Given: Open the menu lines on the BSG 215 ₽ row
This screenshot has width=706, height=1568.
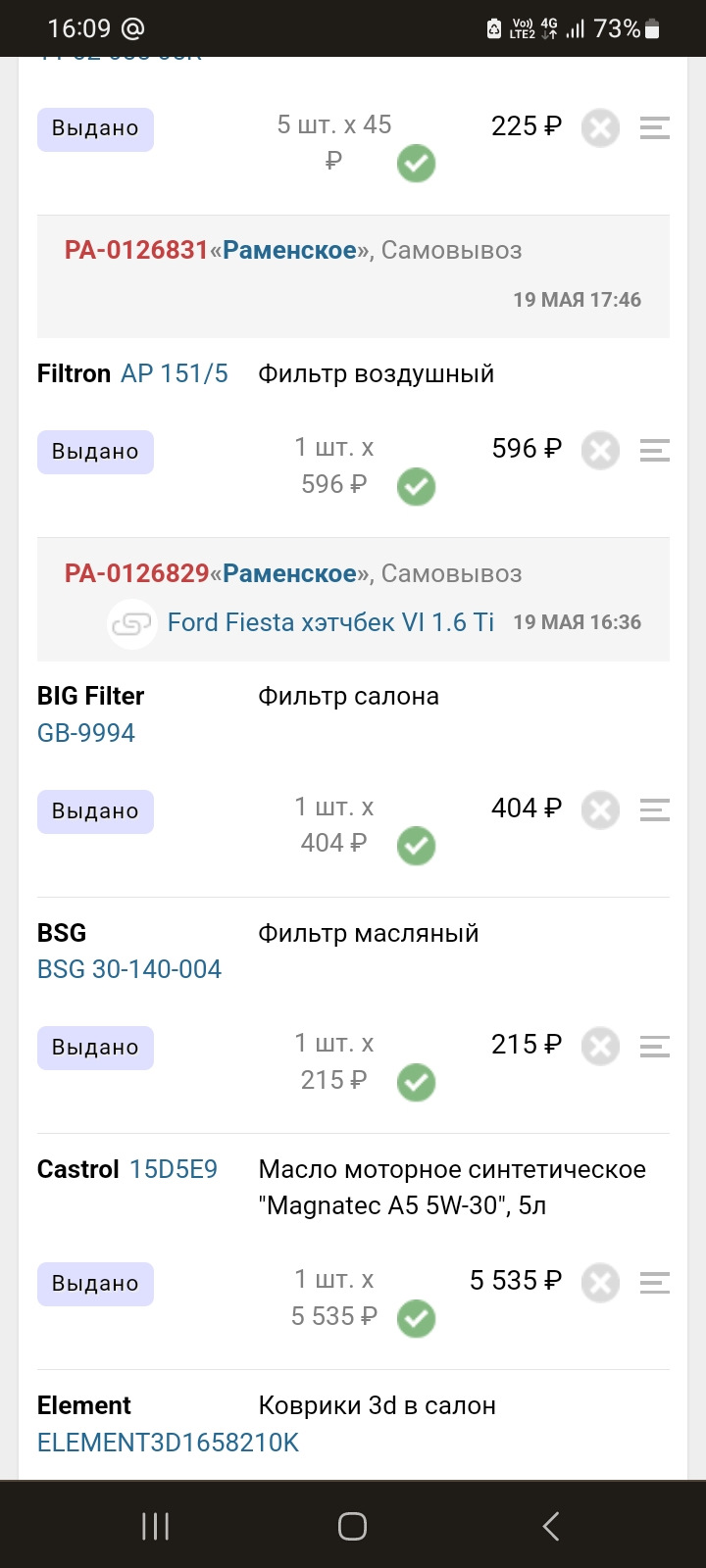Looking at the screenshot, I should 654,1047.
